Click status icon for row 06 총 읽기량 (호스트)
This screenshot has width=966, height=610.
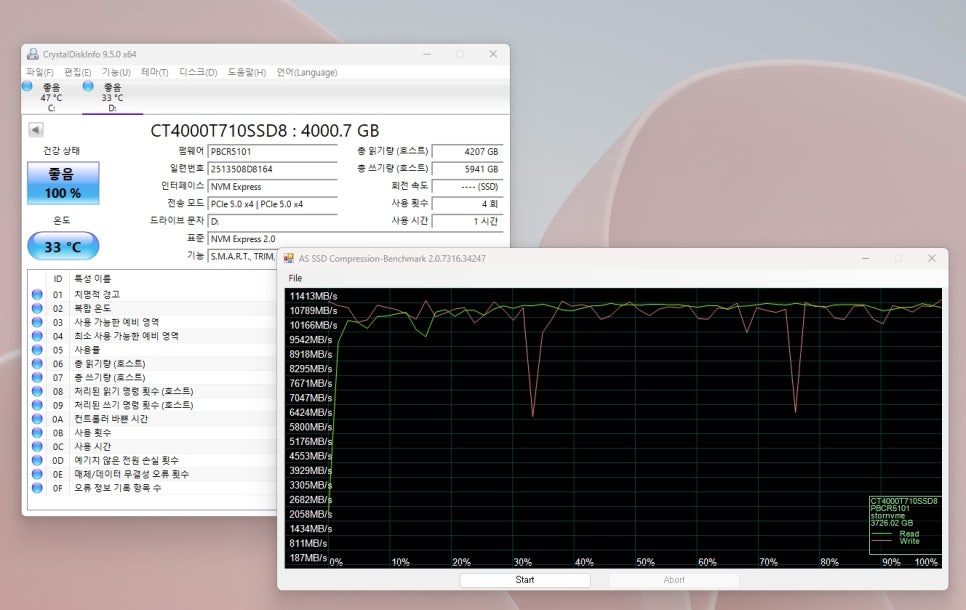pyautogui.click(x=37, y=364)
